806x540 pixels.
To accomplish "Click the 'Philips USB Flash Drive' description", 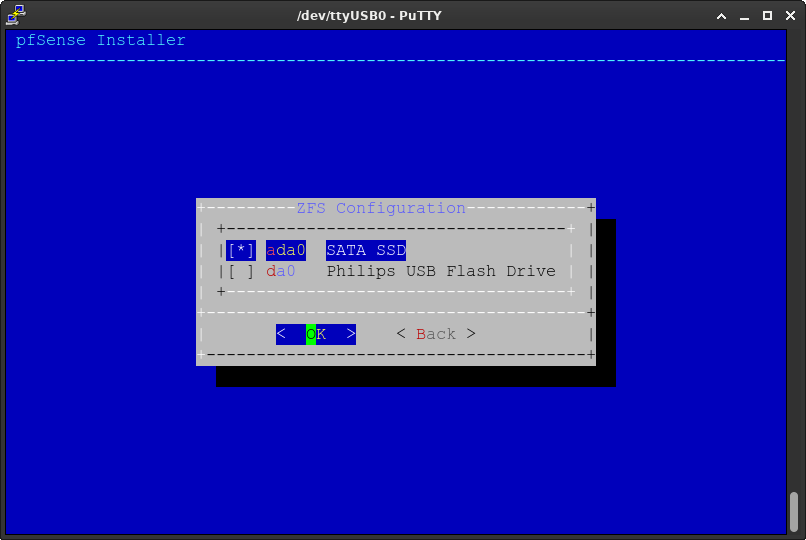I will 441,271.
